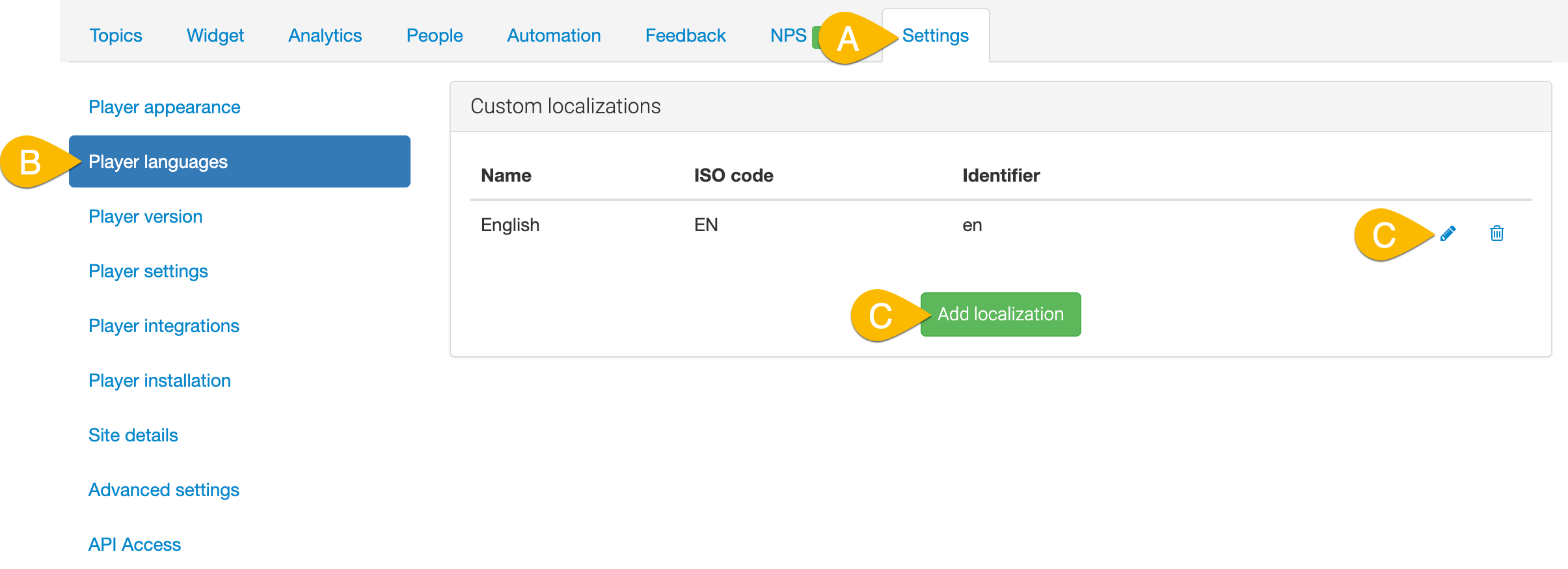
Task: Click the Settings tab
Action: [x=935, y=36]
